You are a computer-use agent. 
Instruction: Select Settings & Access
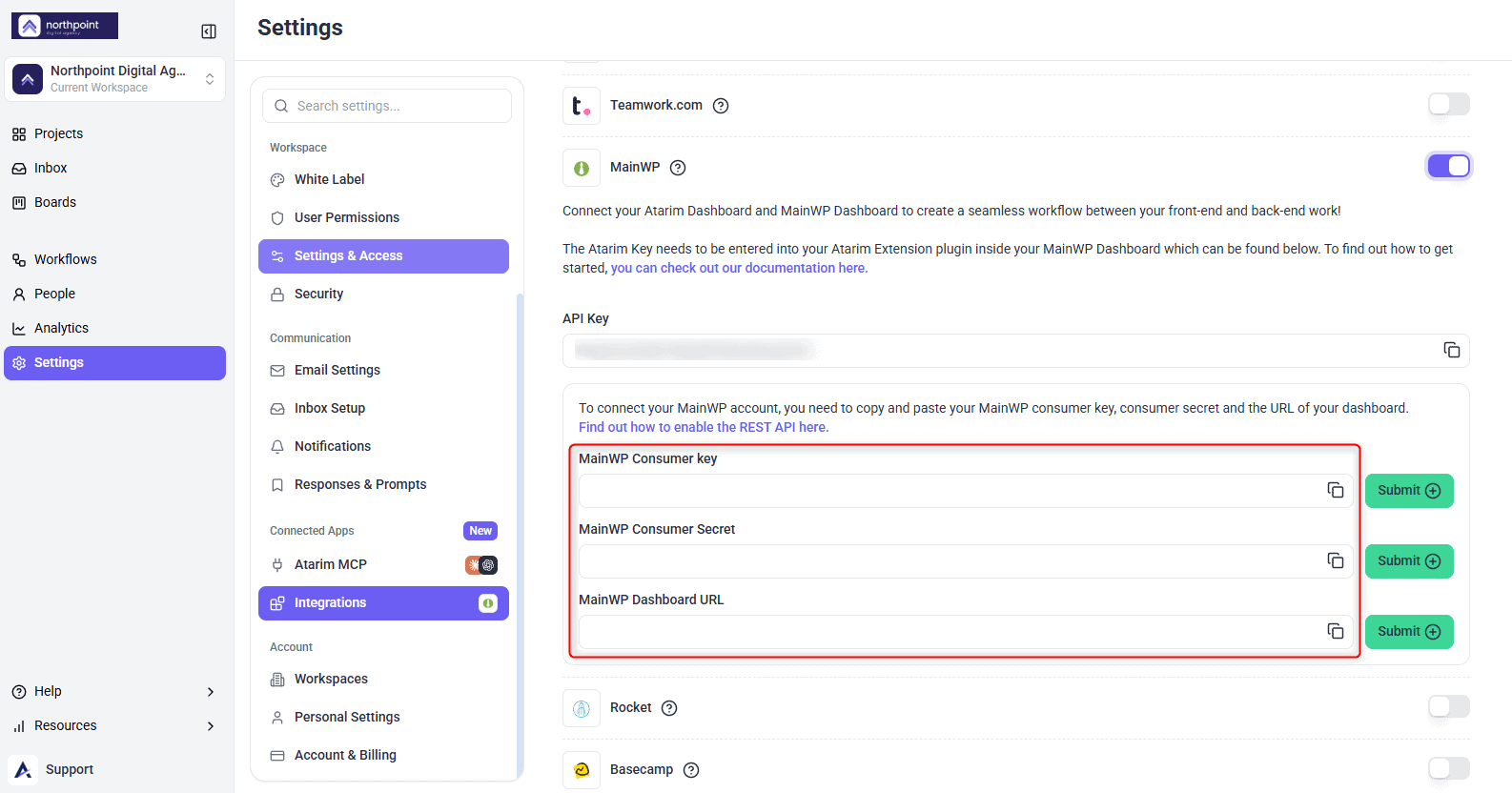(383, 256)
